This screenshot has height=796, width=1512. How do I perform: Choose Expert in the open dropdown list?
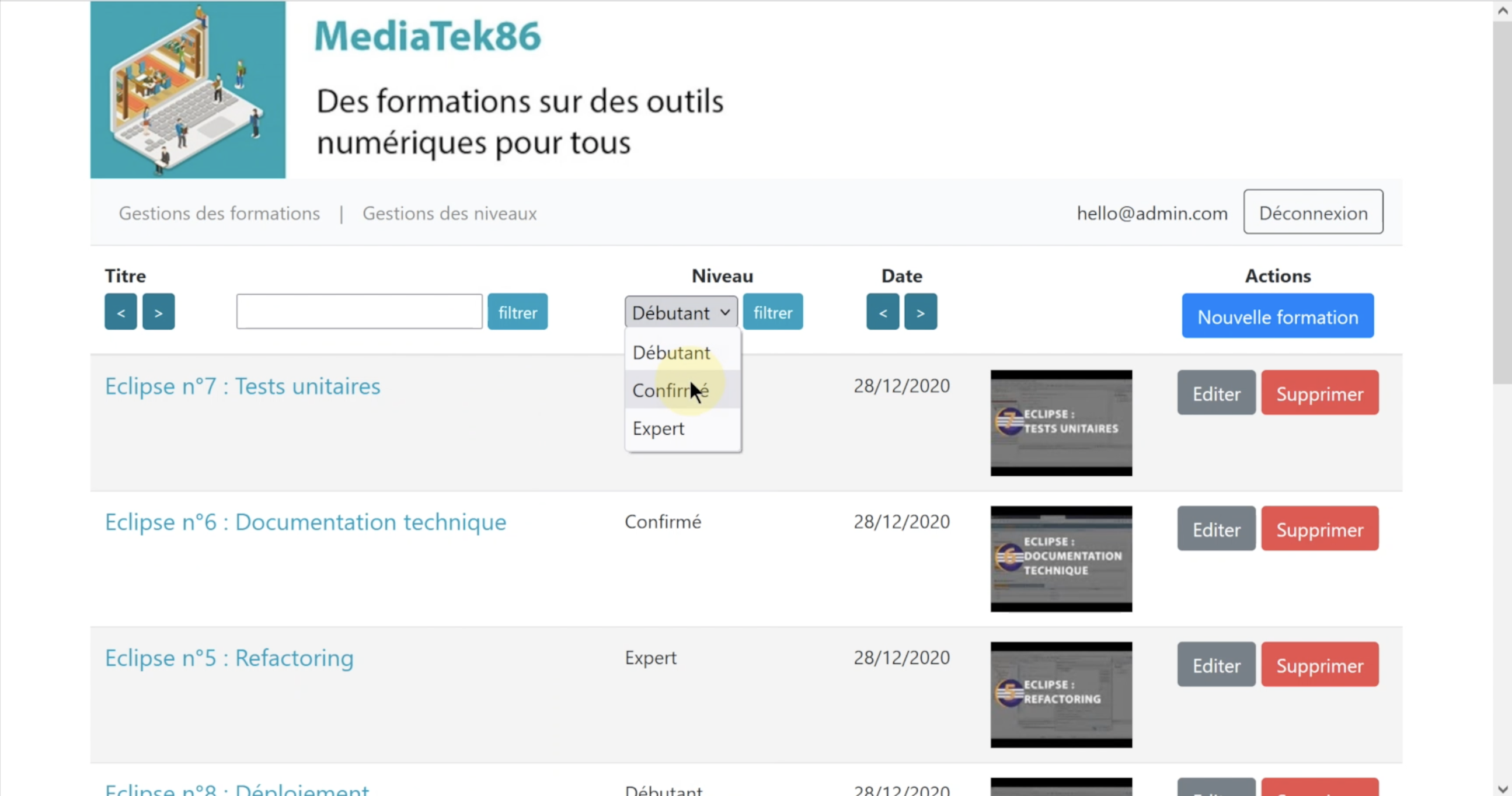[x=682, y=428]
